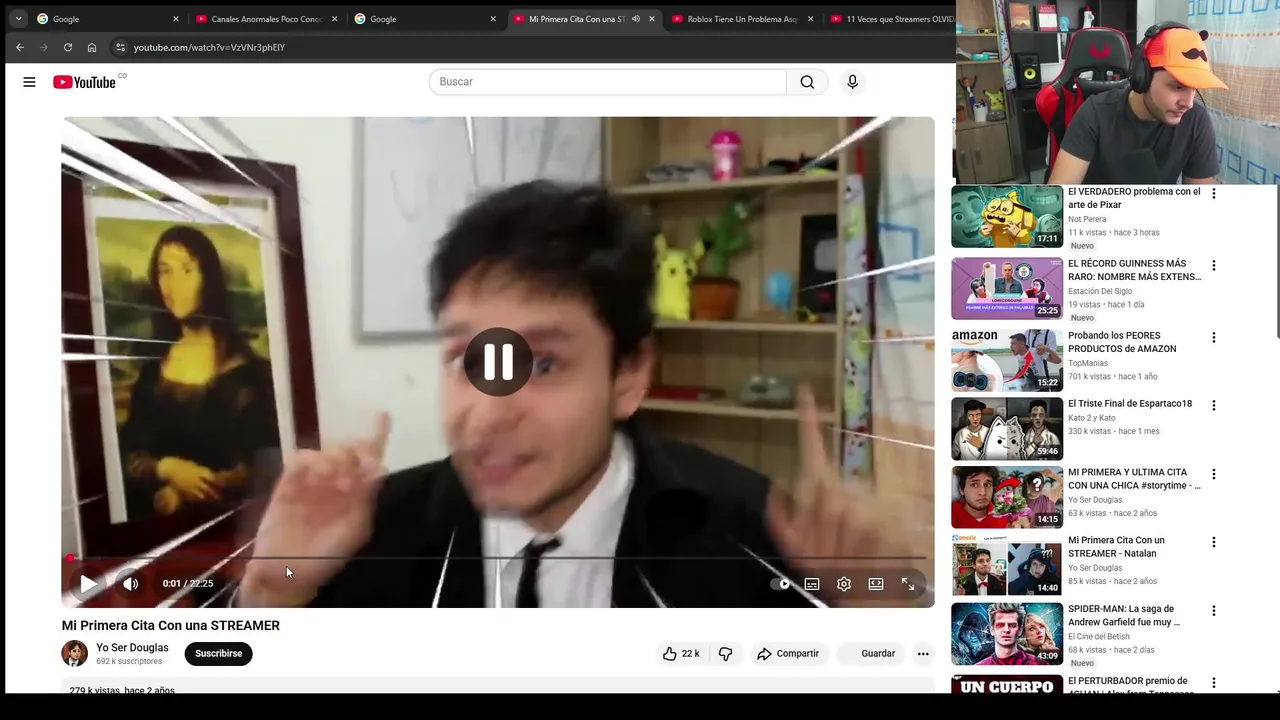The width and height of the screenshot is (1280, 720).
Task: Open the browser home page
Action: tap(92, 47)
